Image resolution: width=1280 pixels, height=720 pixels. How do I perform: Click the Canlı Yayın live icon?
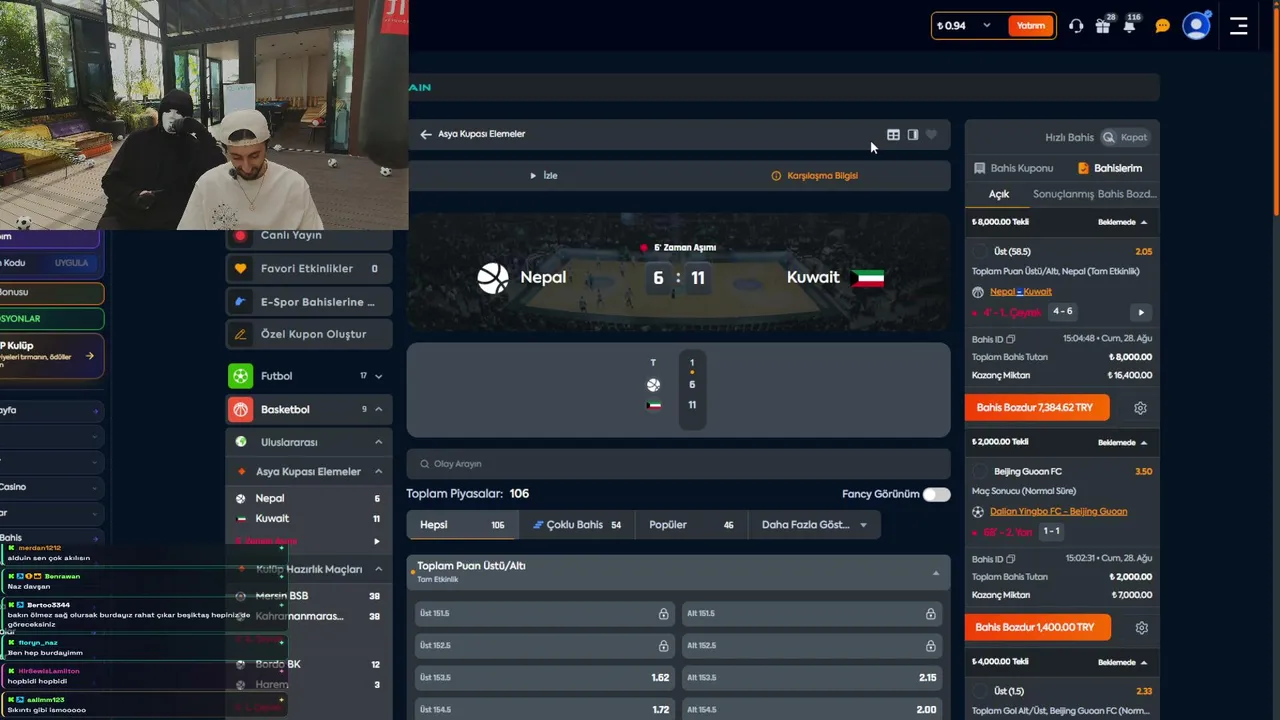[x=240, y=236]
